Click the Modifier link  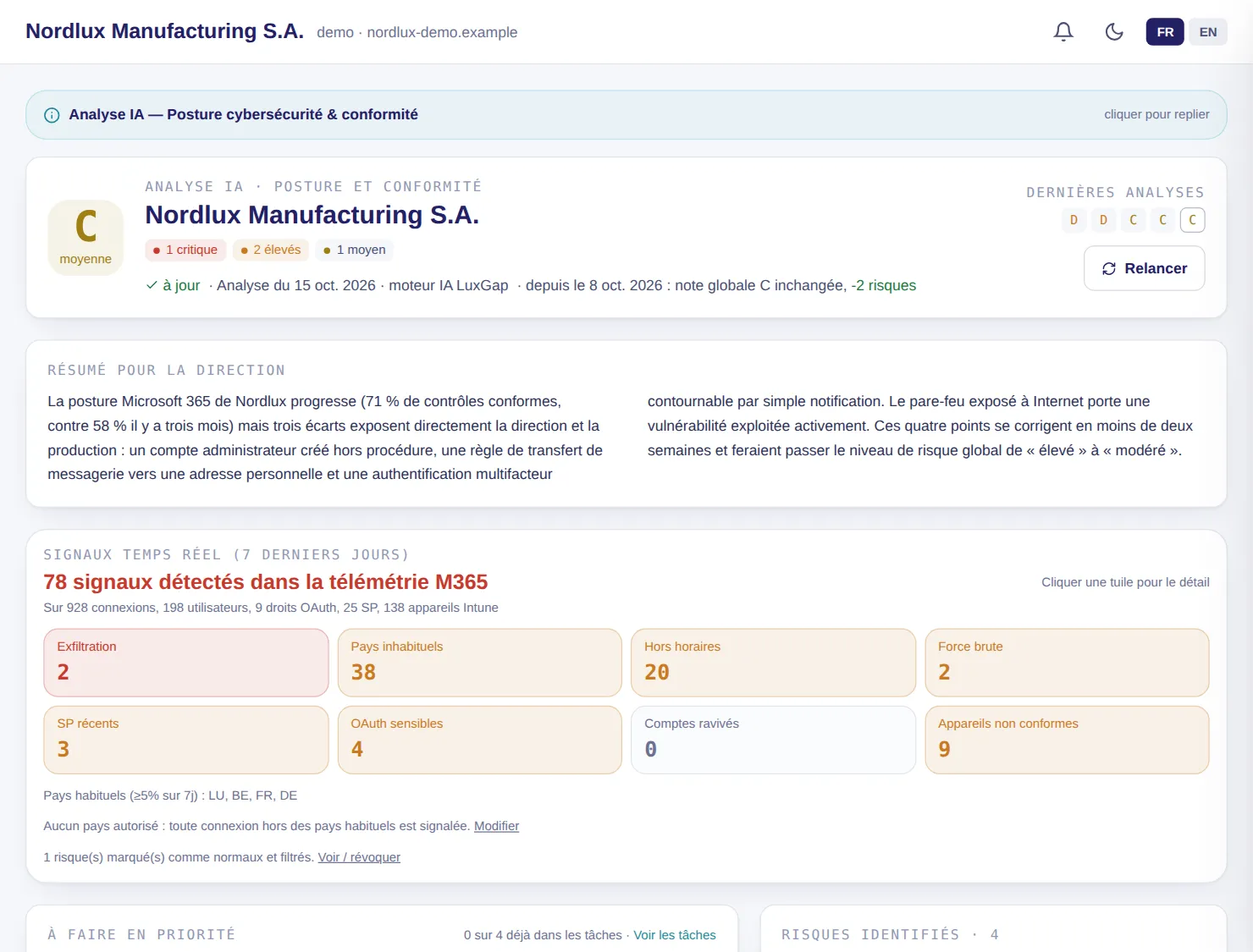[x=496, y=826]
